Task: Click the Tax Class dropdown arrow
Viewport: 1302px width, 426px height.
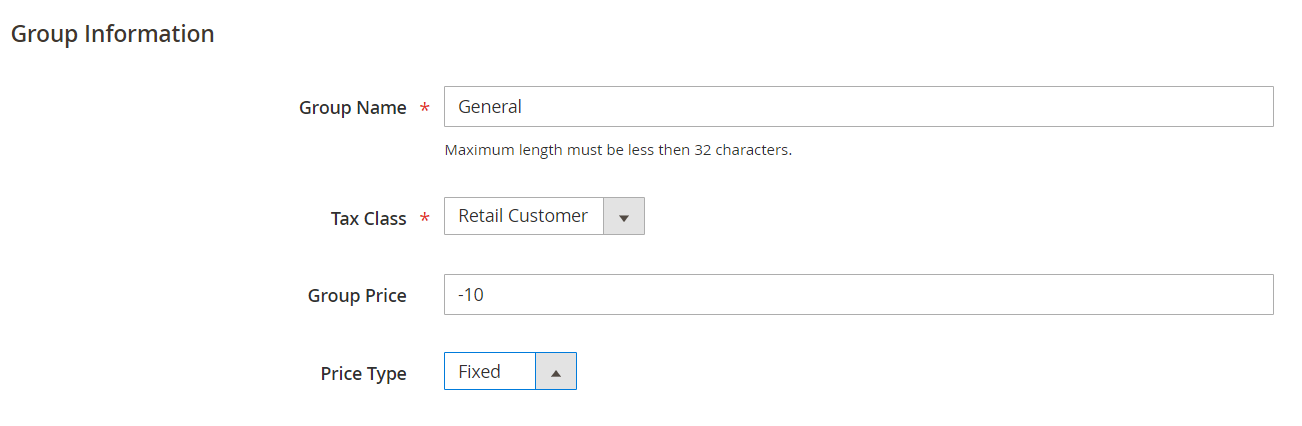Action: coord(624,217)
